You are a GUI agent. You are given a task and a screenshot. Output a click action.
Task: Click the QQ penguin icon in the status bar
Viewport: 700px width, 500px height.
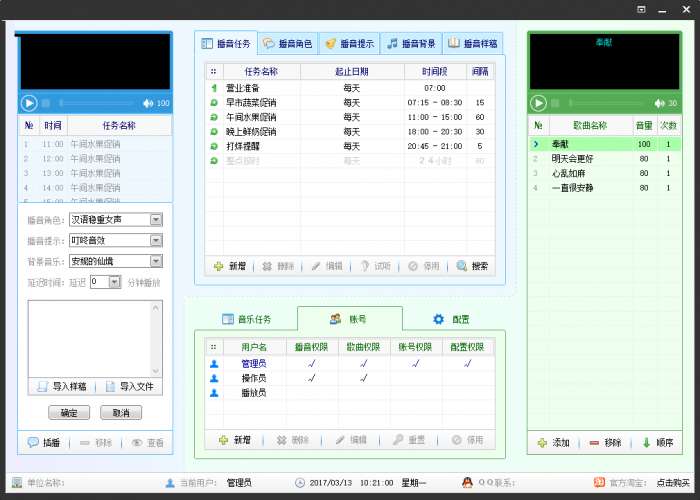point(467,483)
